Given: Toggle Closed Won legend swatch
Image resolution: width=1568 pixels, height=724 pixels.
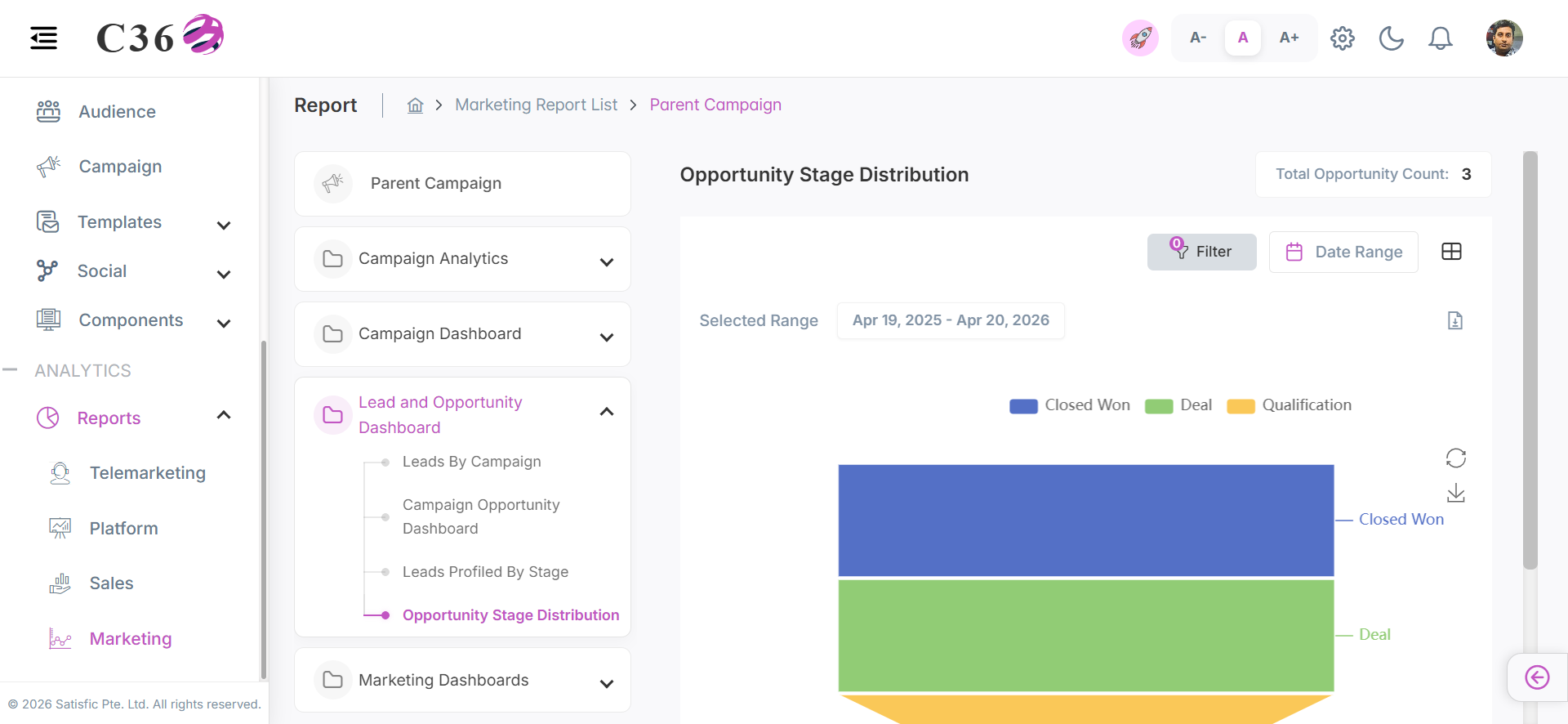Looking at the screenshot, I should (x=1023, y=406).
